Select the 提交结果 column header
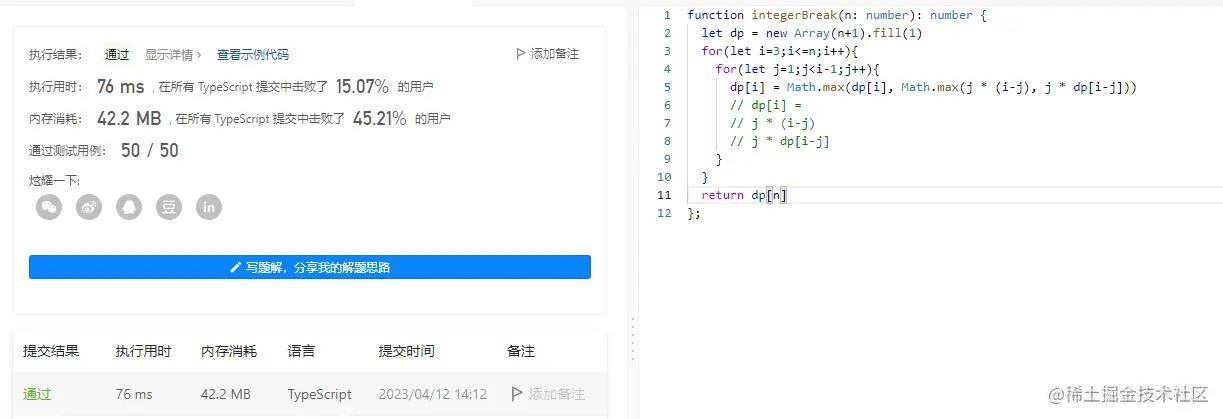The width and height of the screenshot is (1223, 419). tap(51, 352)
